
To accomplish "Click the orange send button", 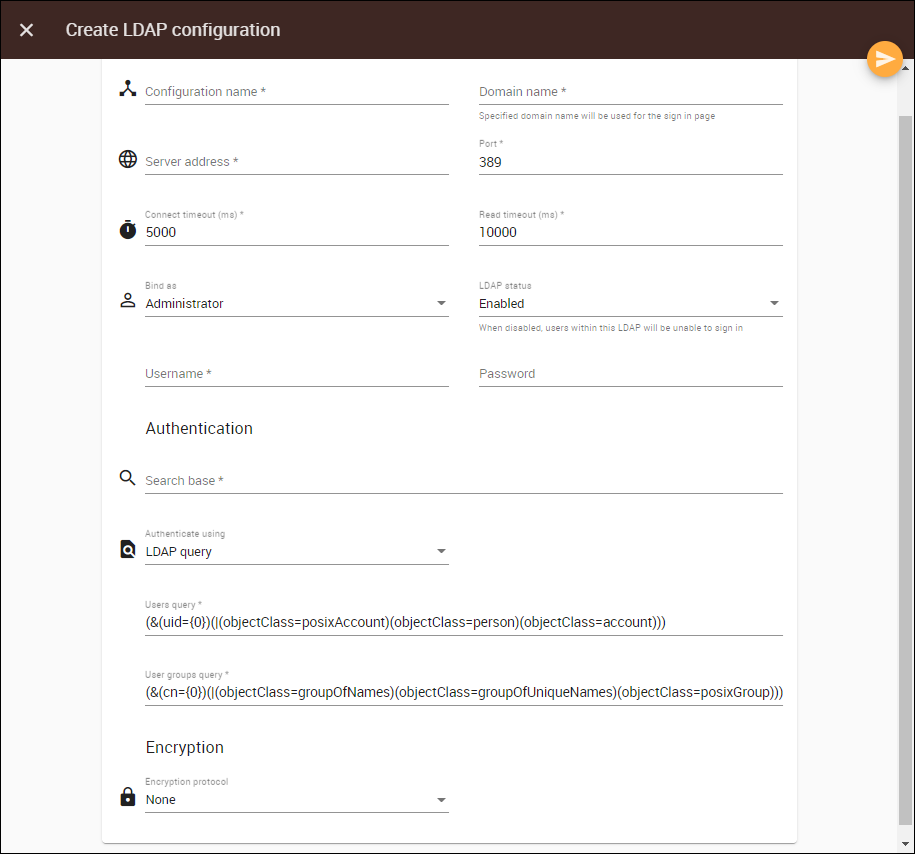I will 884,60.
